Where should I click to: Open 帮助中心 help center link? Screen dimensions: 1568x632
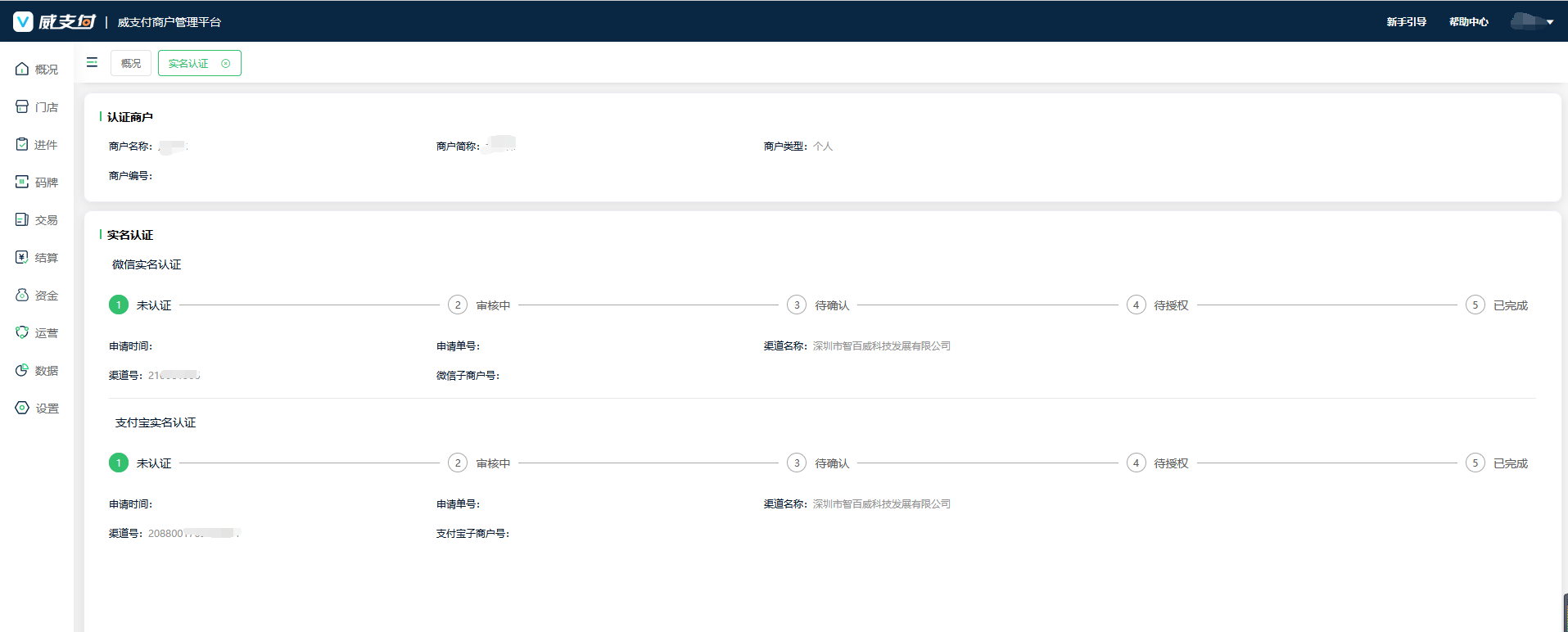pyautogui.click(x=1468, y=22)
